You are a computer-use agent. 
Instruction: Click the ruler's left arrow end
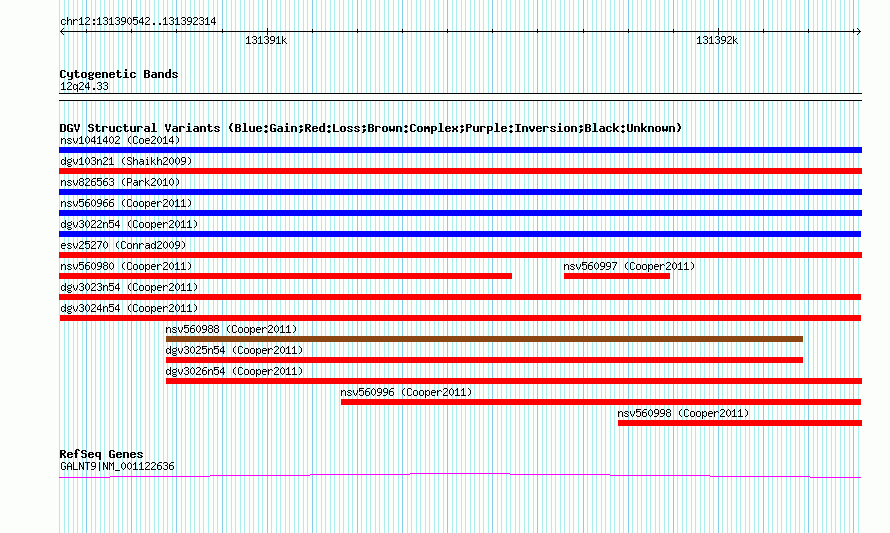62,31
